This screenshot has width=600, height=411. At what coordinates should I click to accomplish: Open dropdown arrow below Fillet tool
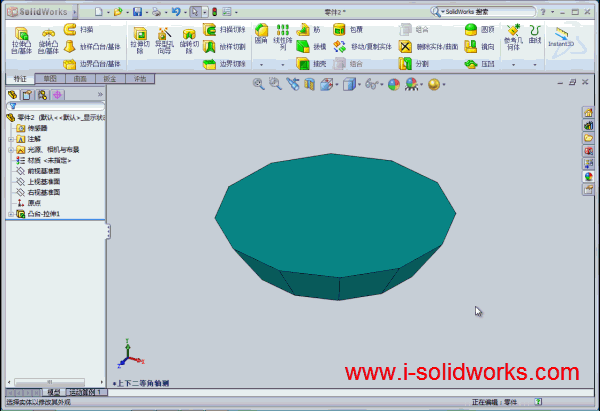click(x=261, y=65)
